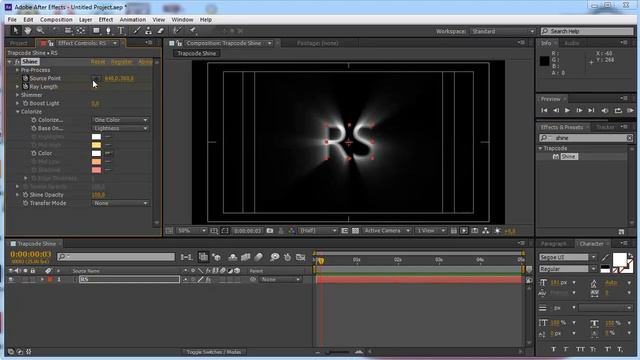
Task: Switch to the Paragraph tab
Action: pos(553,244)
